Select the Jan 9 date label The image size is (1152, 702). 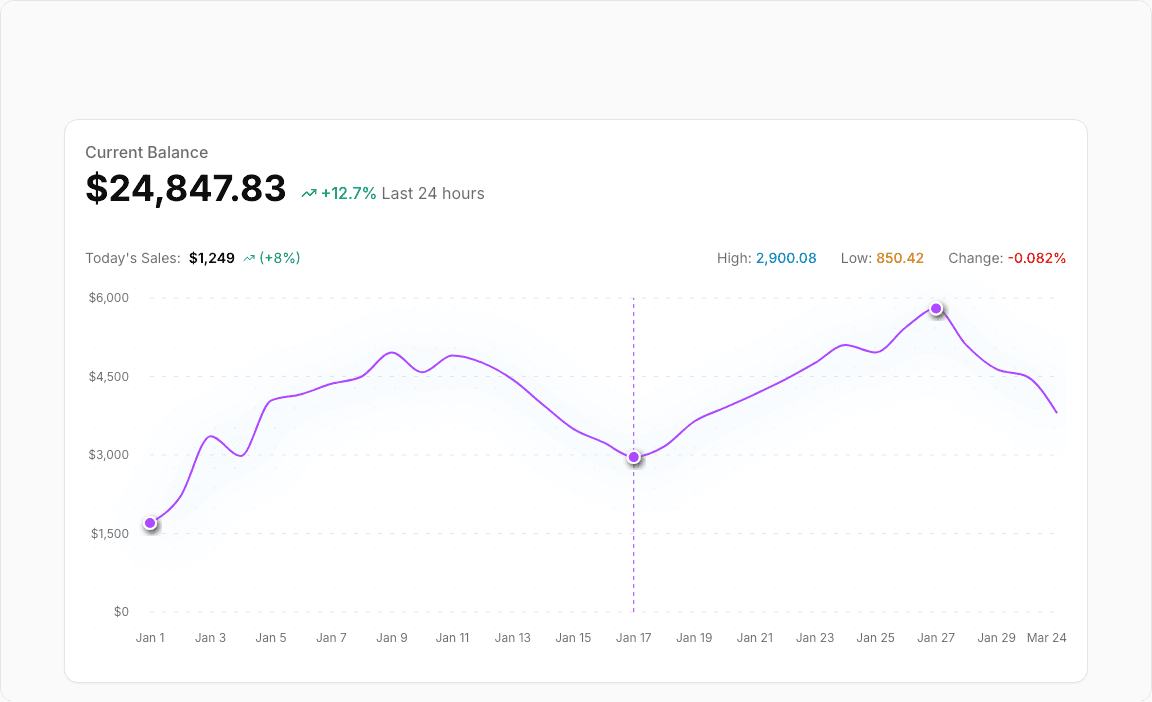click(x=392, y=637)
